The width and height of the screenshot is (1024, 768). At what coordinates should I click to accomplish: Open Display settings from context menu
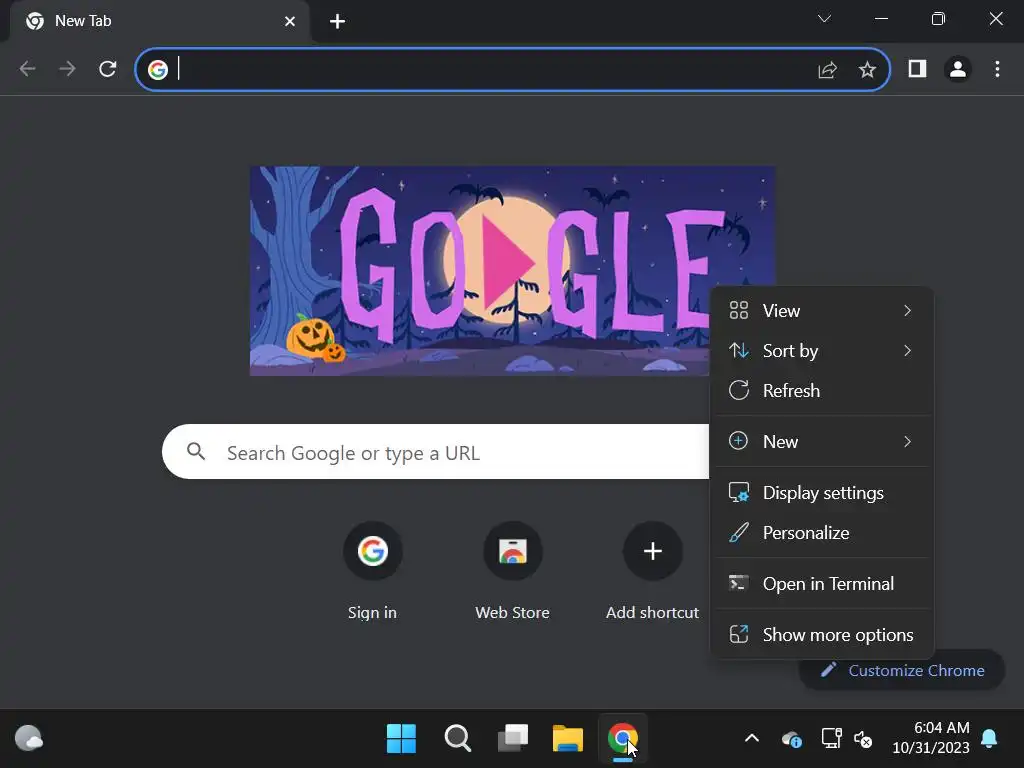click(x=822, y=492)
